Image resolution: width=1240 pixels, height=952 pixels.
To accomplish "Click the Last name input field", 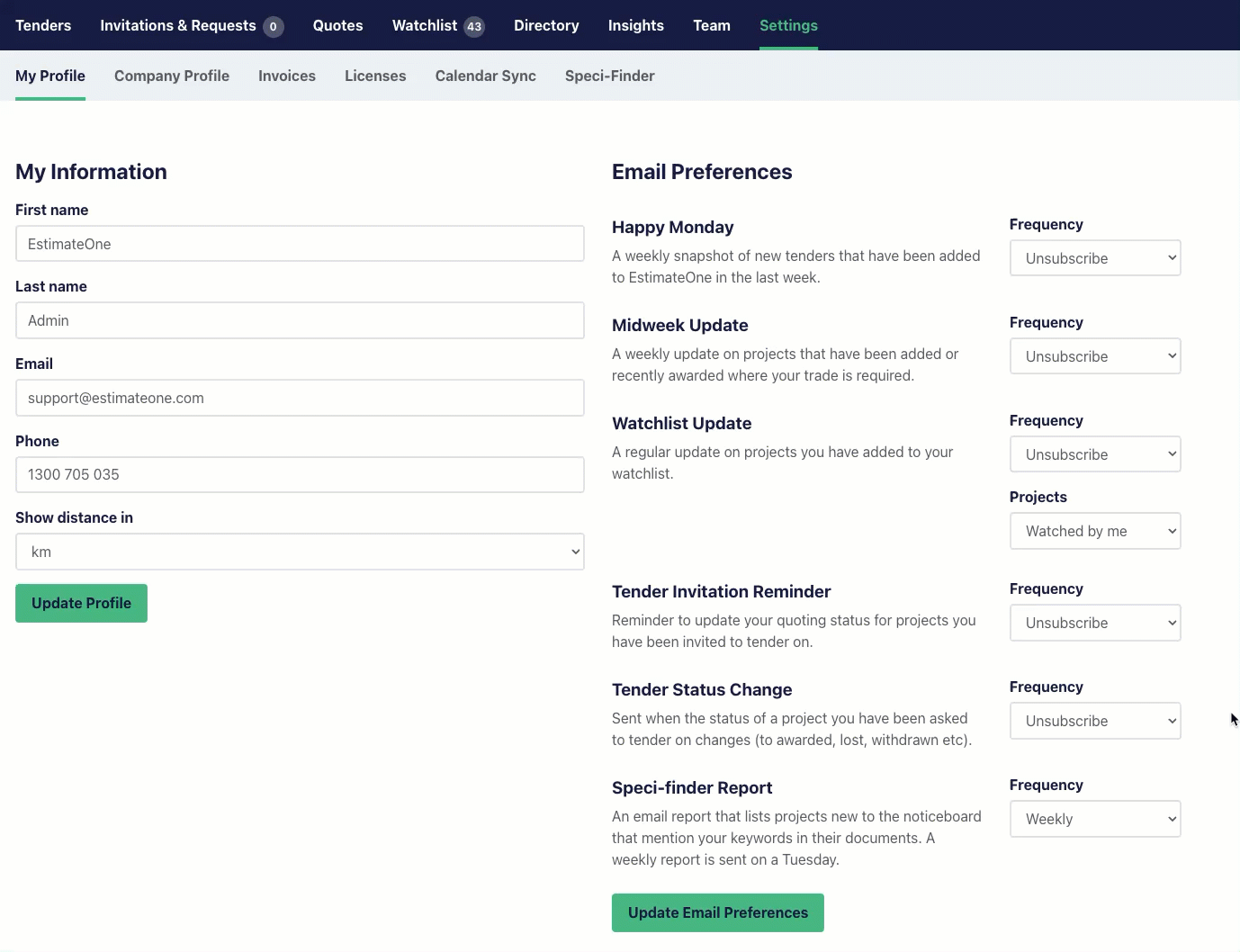I will point(300,320).
